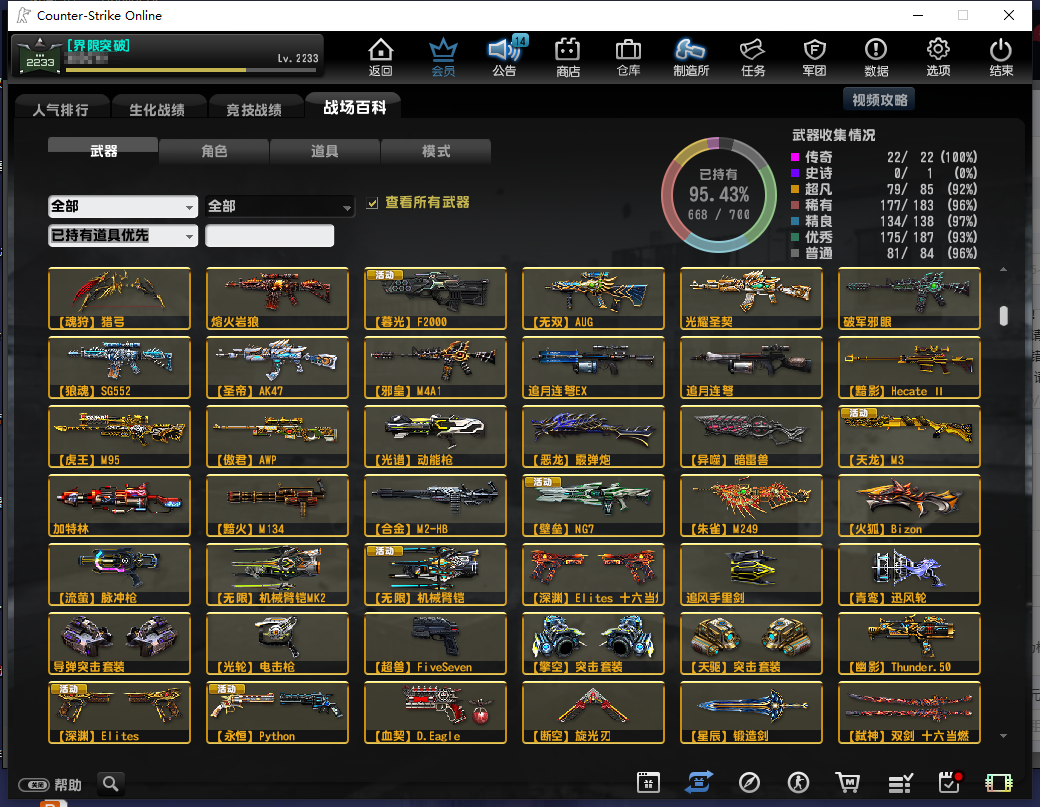Select the 导弹突击套装 weapon card
Image resolution: width=1040 pixels, height=807 pixels.
[119, 643]
